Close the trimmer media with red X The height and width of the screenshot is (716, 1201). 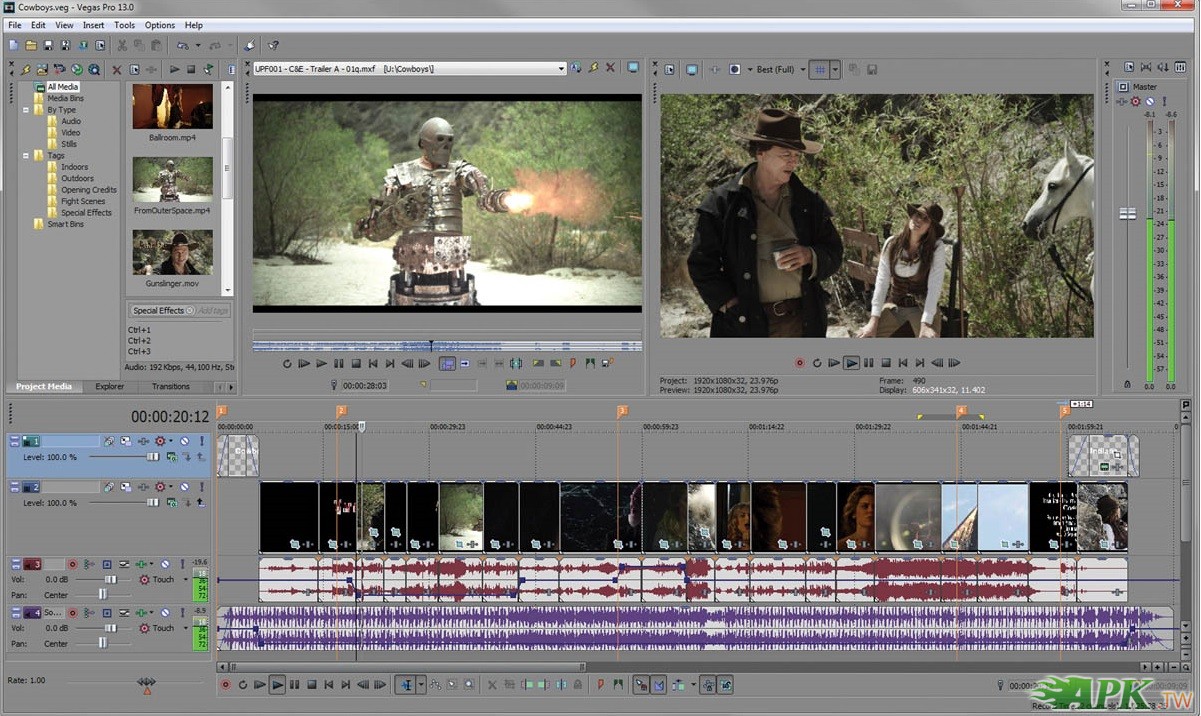[610, 68]
